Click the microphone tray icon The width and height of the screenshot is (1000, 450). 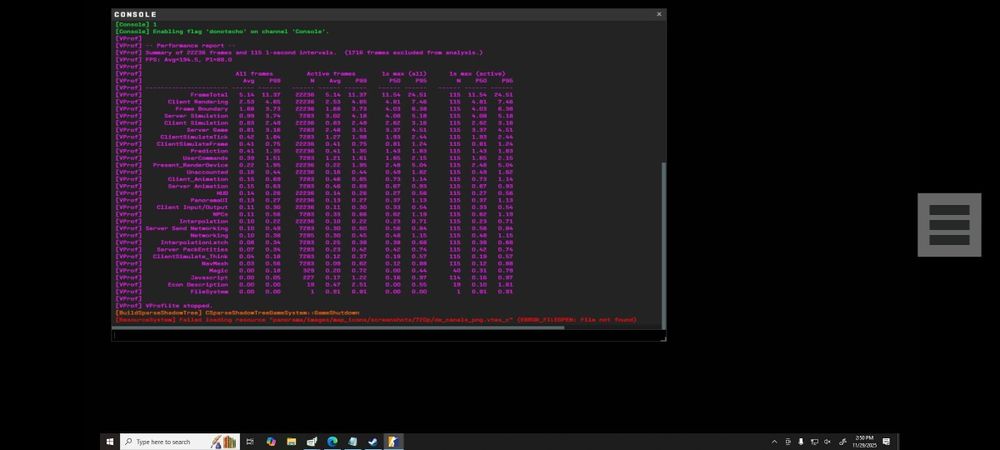801,442
